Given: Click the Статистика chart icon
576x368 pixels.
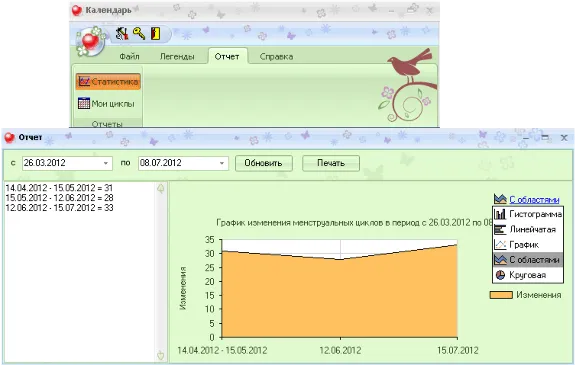Looking at the screenshot, I should click(x=84, y=81).
